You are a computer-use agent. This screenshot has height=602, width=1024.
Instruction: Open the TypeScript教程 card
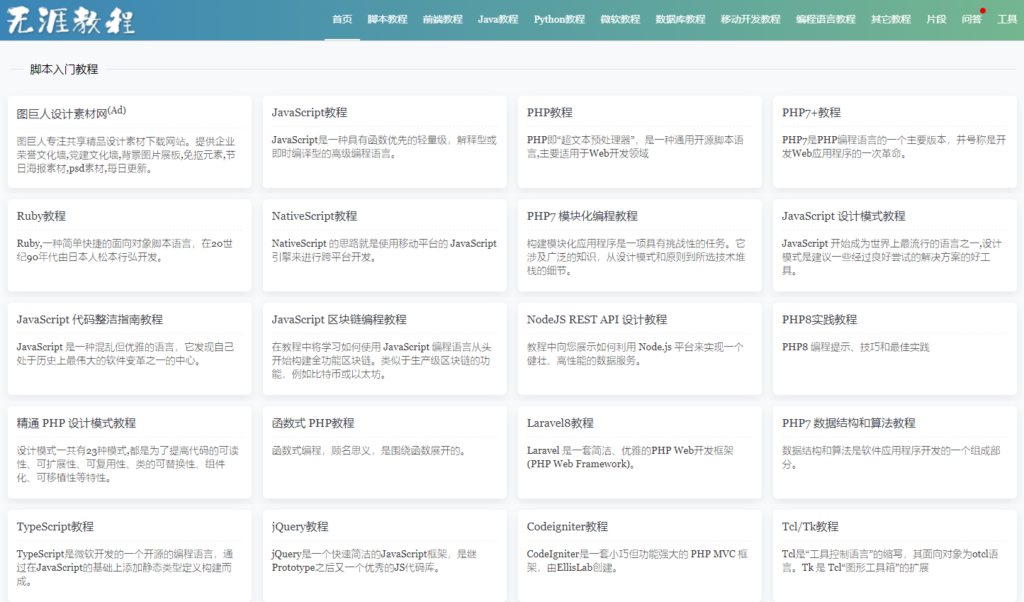[57, 527]
